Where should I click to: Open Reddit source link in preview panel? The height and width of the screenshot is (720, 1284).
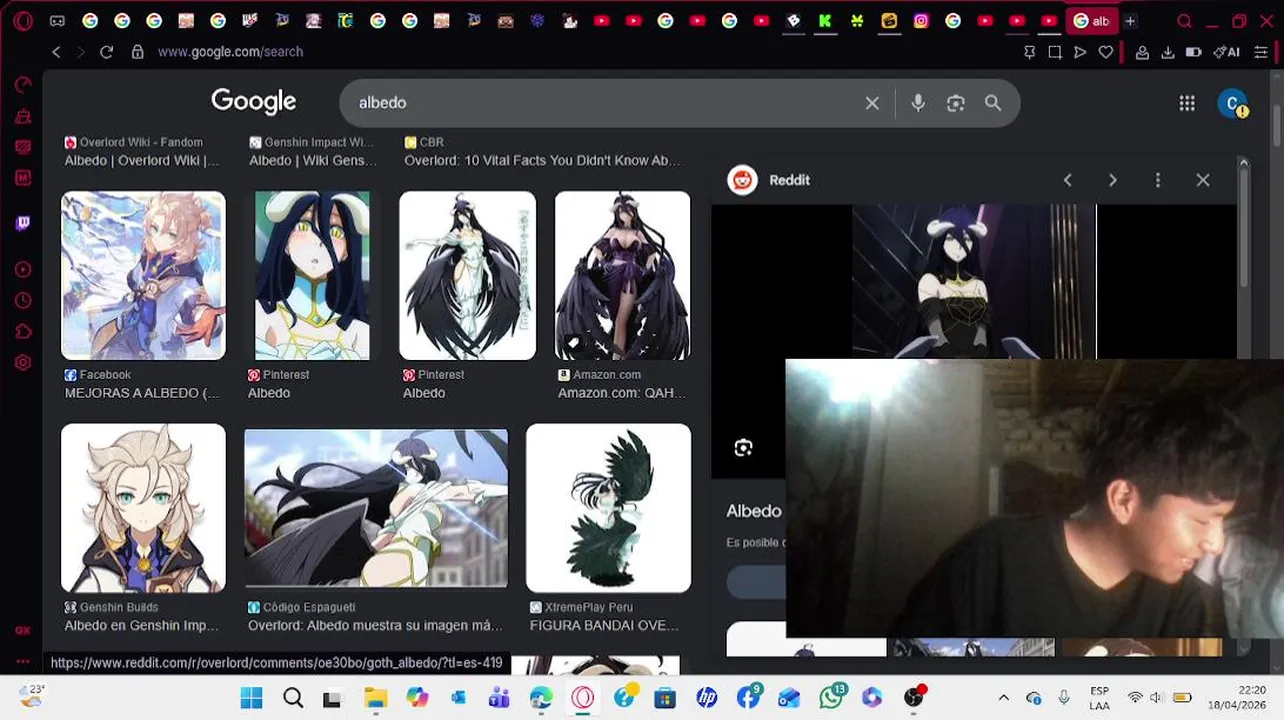tap(769, 180)
